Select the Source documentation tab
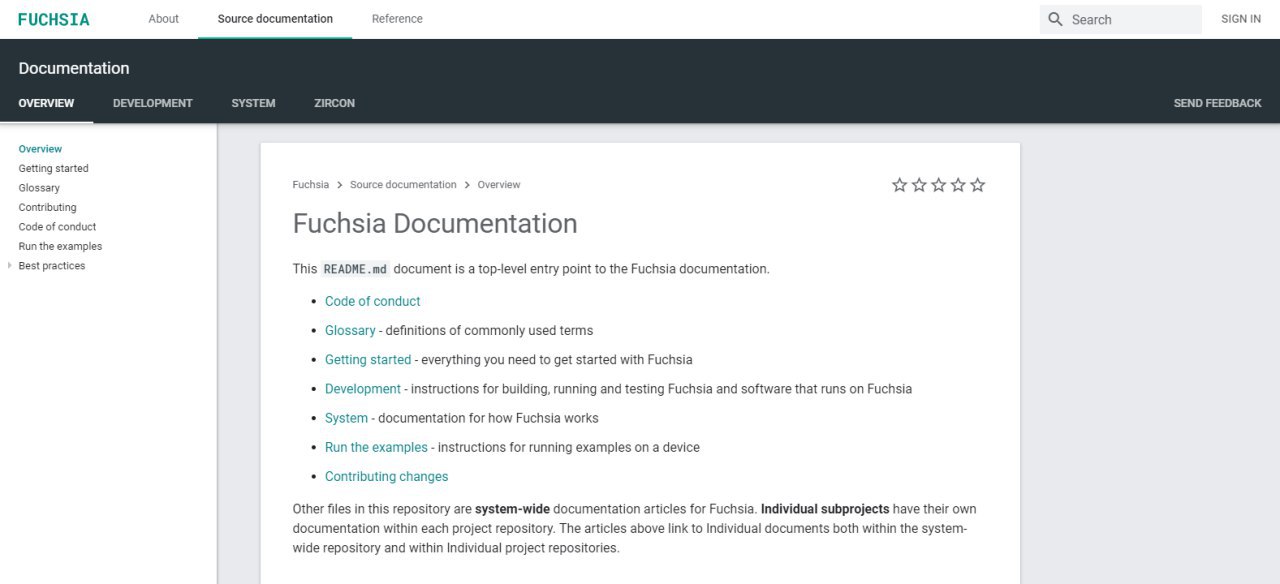 275,19
